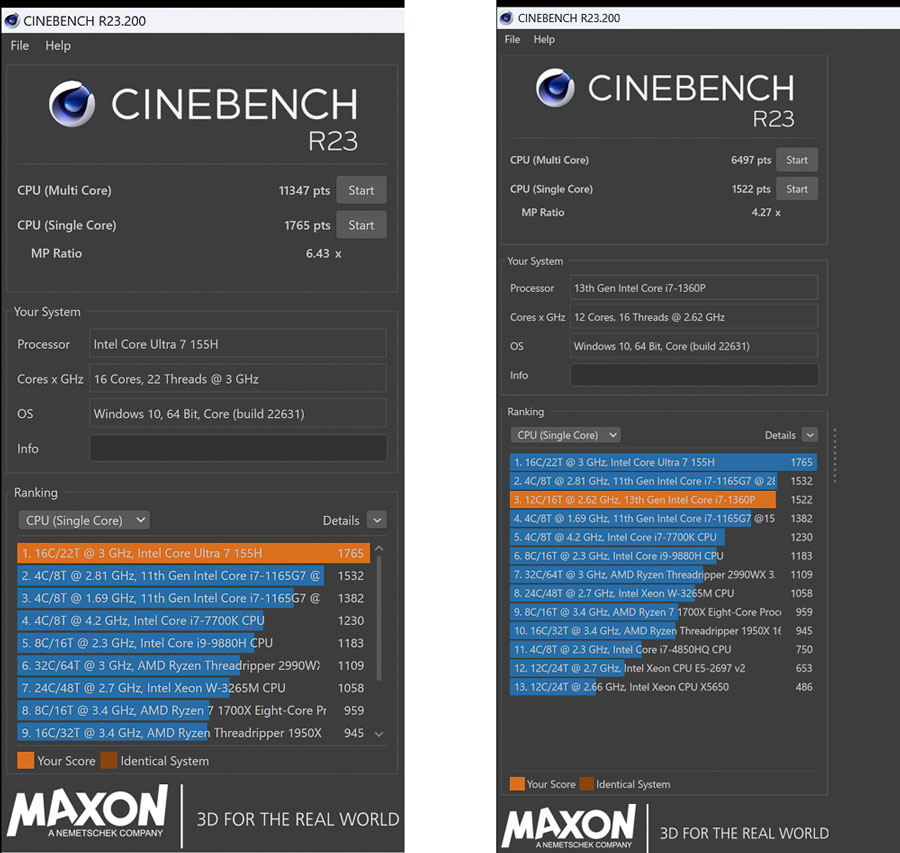The width and height of the screenshot is (900, 853).
Task: Click the Cinebench sphere logo in left window
Action: point(72,103)
